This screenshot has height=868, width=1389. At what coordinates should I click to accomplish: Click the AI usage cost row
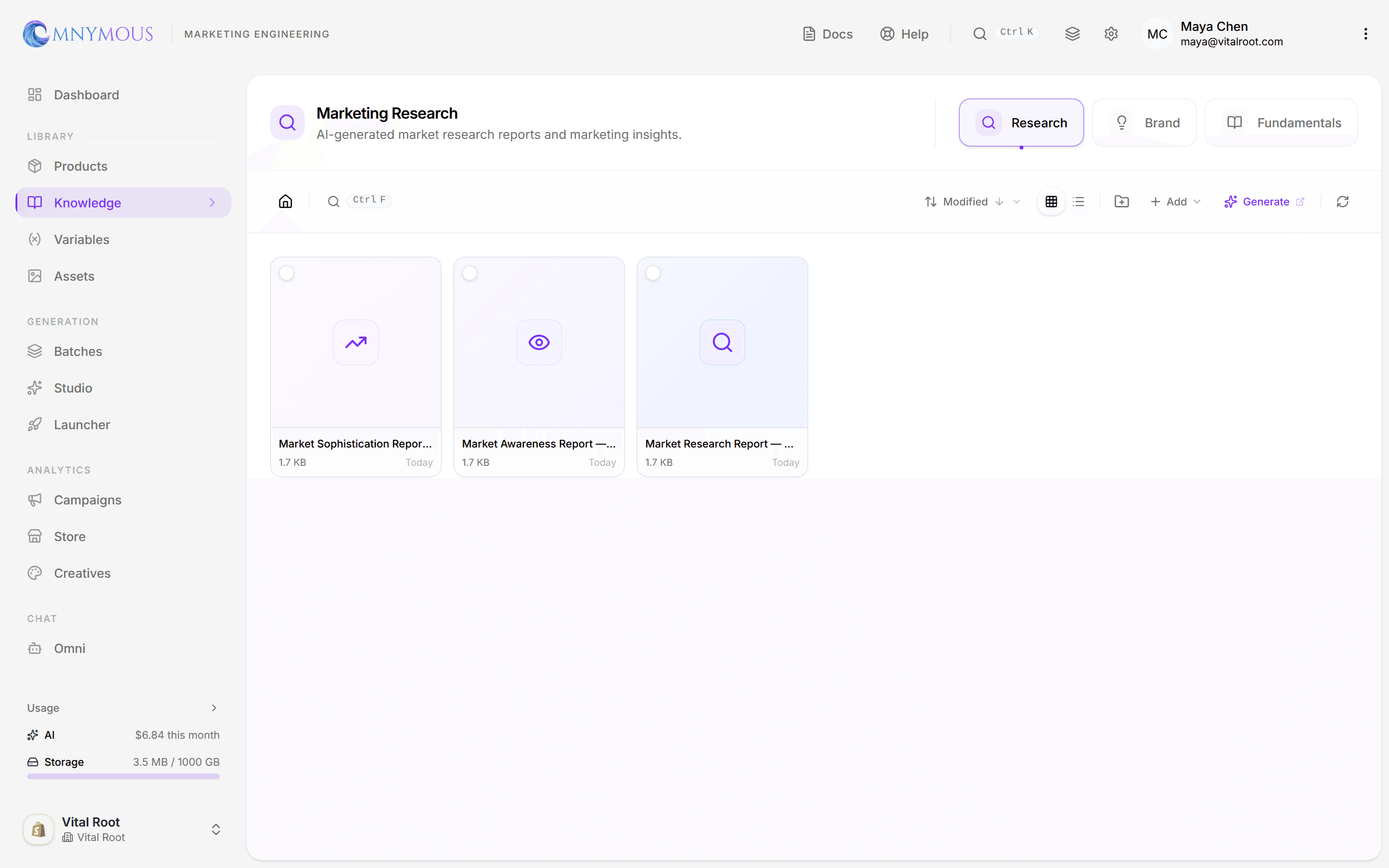123,735
